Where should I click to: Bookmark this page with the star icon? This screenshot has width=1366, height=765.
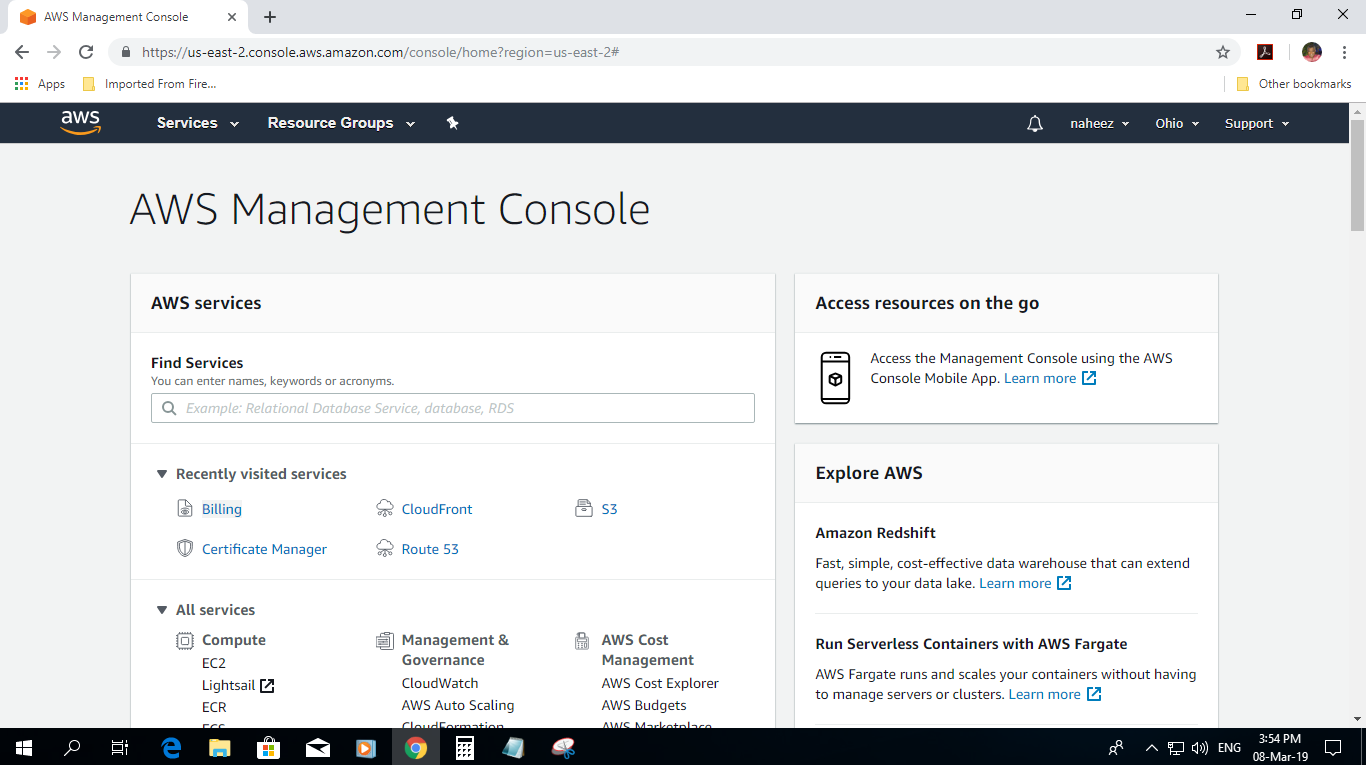(x=1222, y=52)
